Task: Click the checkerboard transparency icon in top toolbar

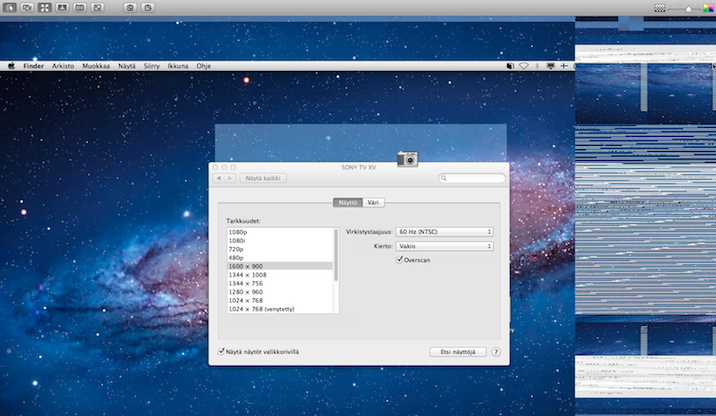Action: coord(659,7)
